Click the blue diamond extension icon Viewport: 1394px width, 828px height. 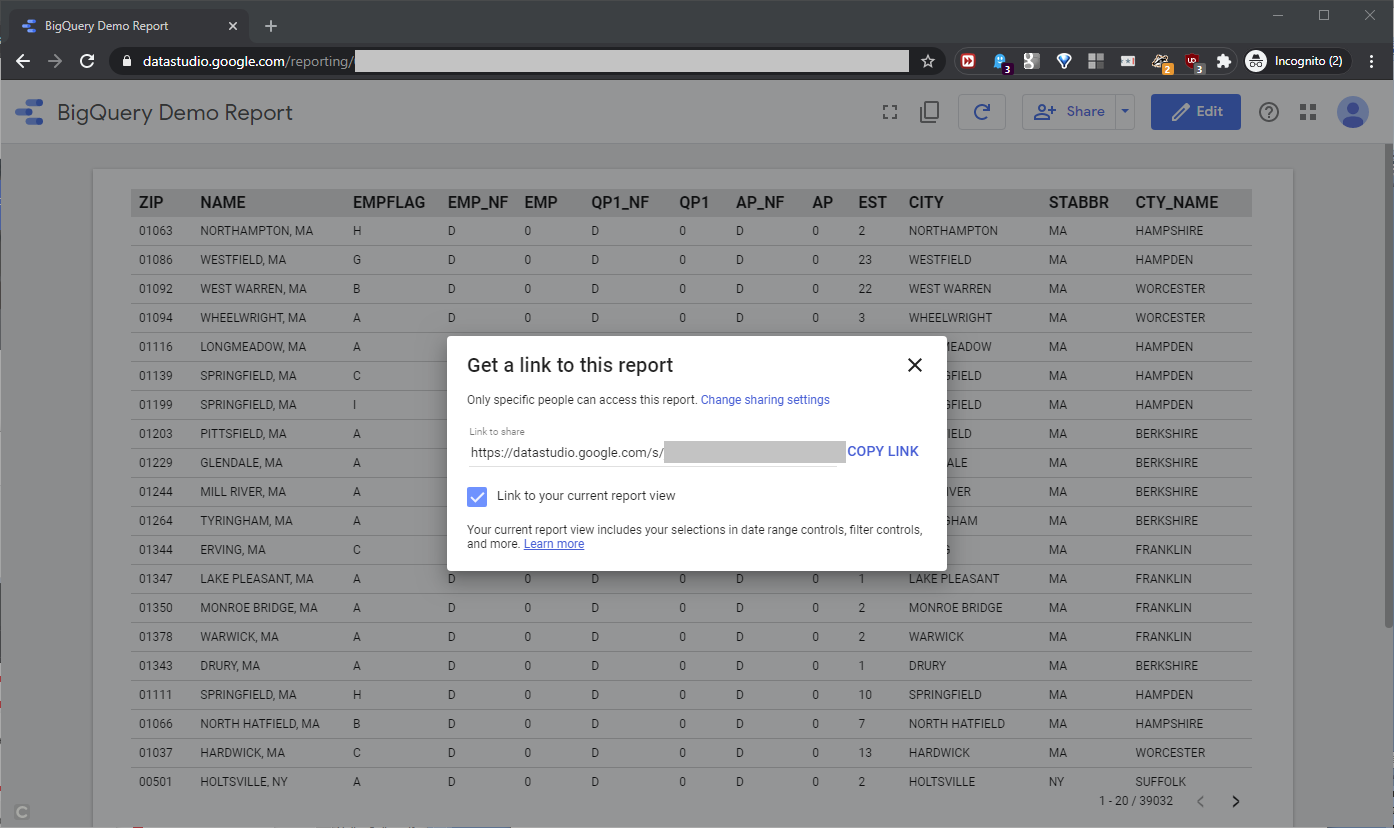click(x=1064, y=61)
